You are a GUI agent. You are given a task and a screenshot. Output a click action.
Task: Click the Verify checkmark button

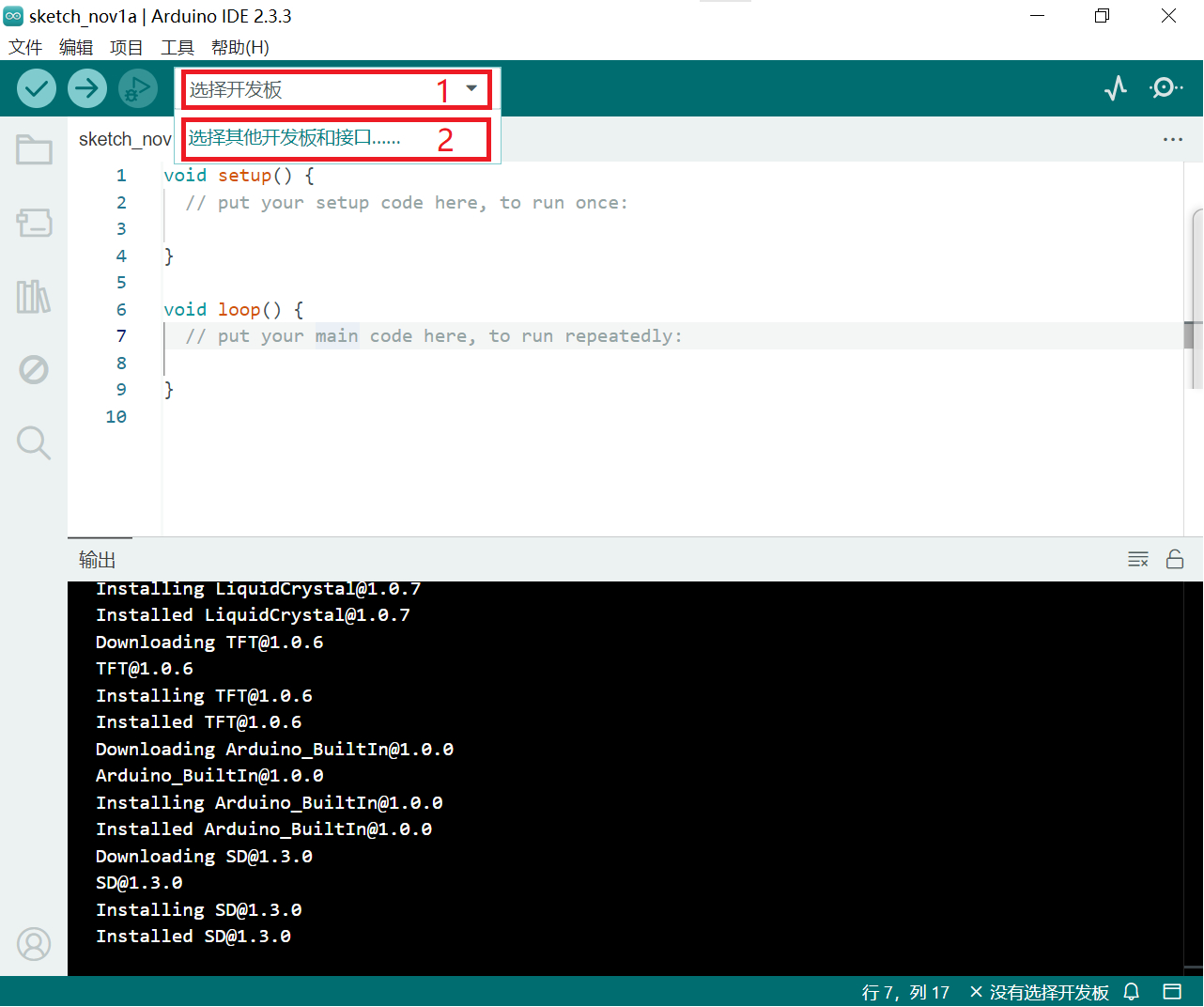37,89
